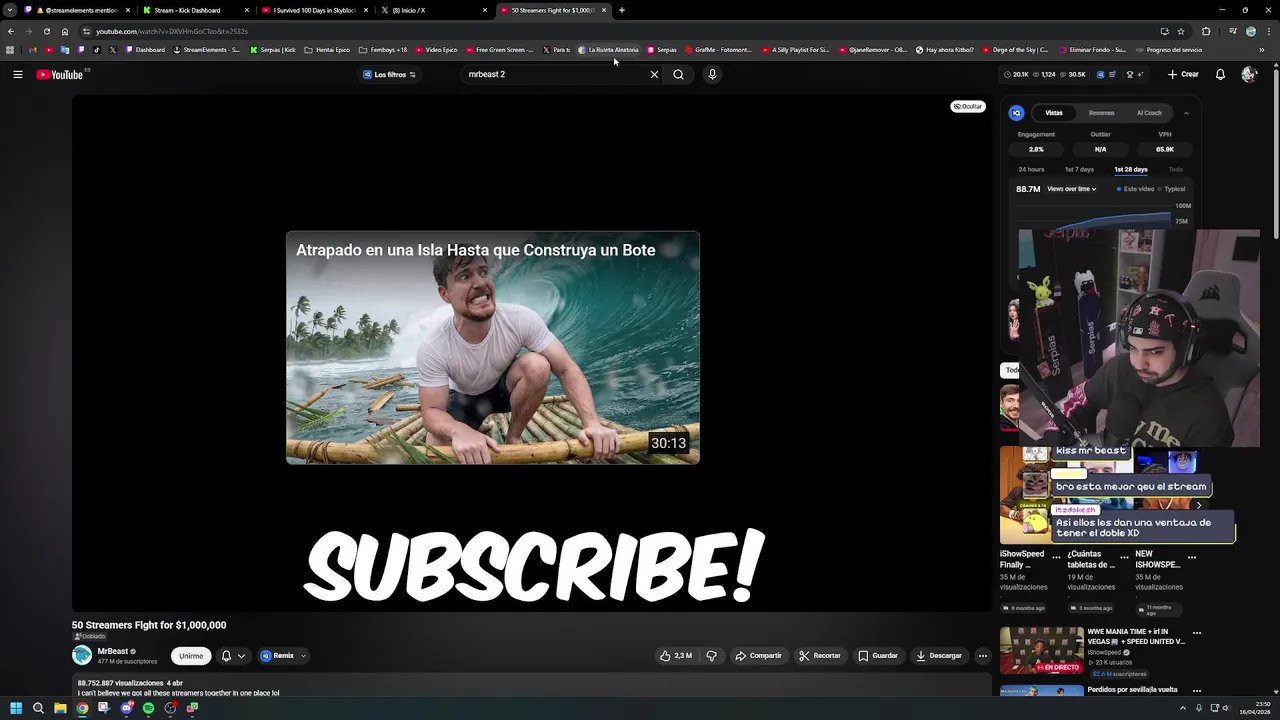Viewport: 1280px width, 720px height.
Task: Expand bookmarks bar overflow chevron
Action: click(1262, 49)
